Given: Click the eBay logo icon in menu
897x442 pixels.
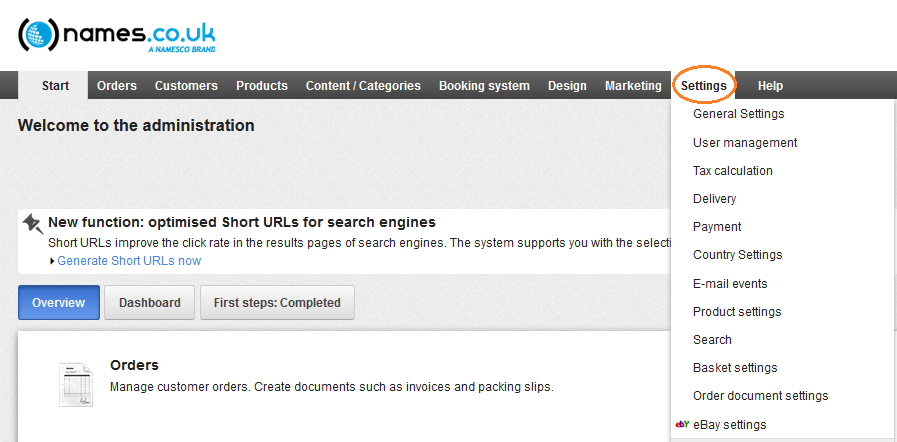Looking at the screenshot, I should click(682, 424).
